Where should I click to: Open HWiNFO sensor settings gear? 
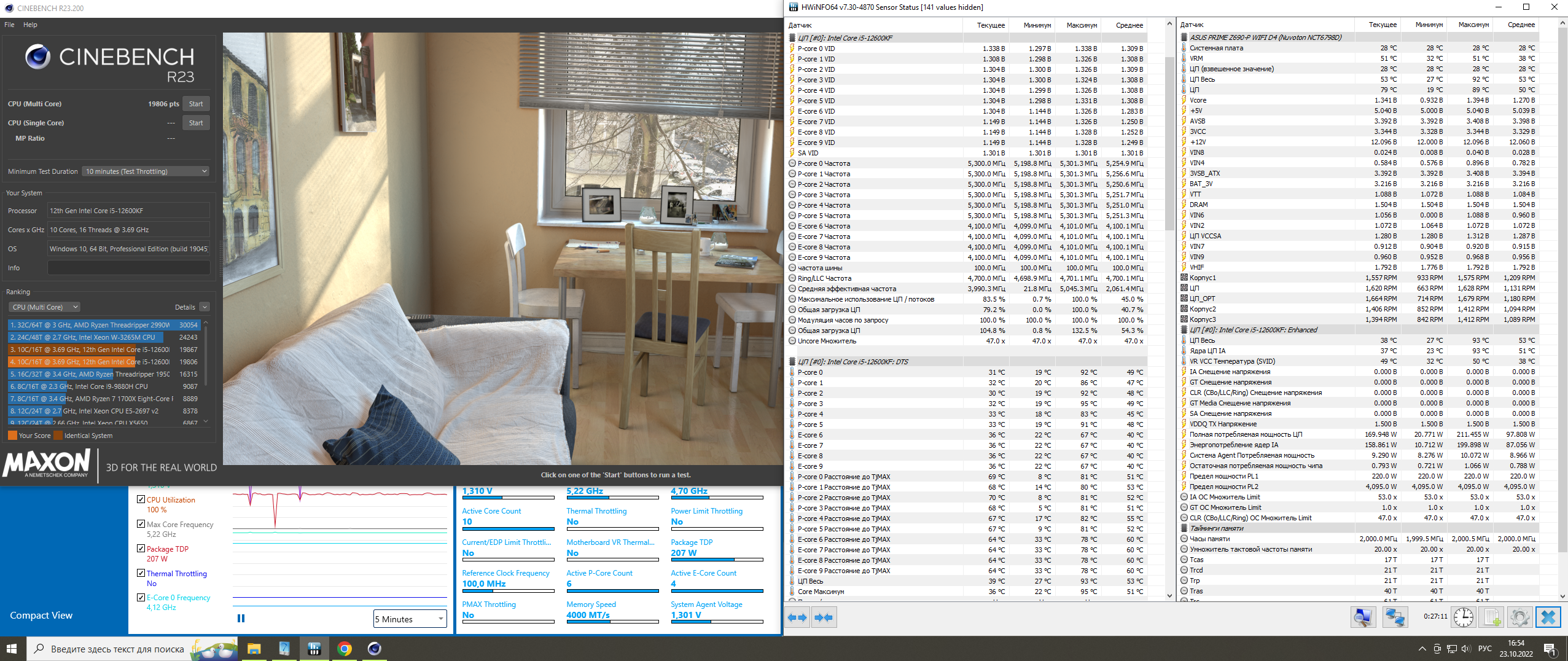point(1520,617)
